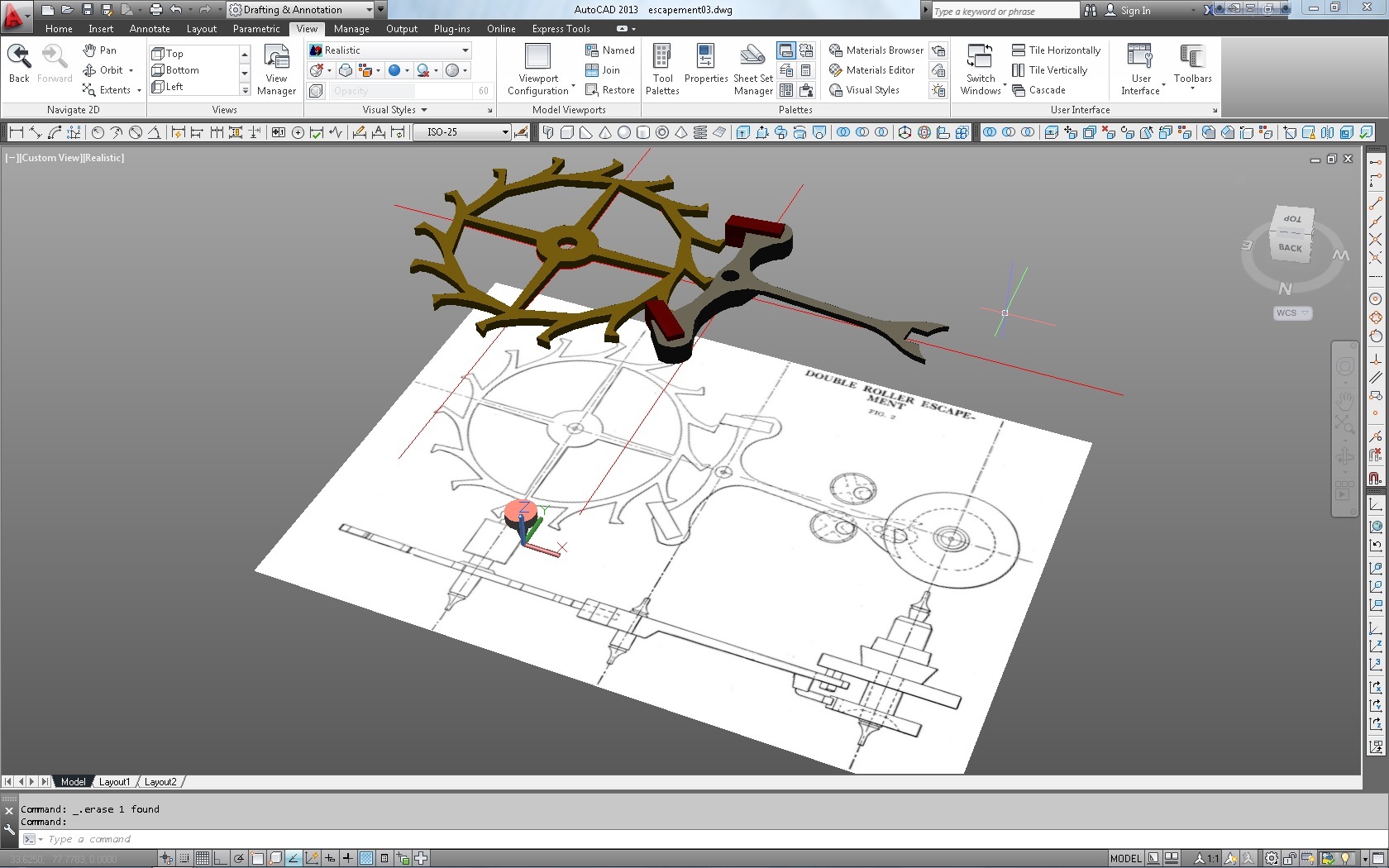Click the Cascade windows button
The height and width of the screenshot is (868, 1389).
coord(1038,90)
